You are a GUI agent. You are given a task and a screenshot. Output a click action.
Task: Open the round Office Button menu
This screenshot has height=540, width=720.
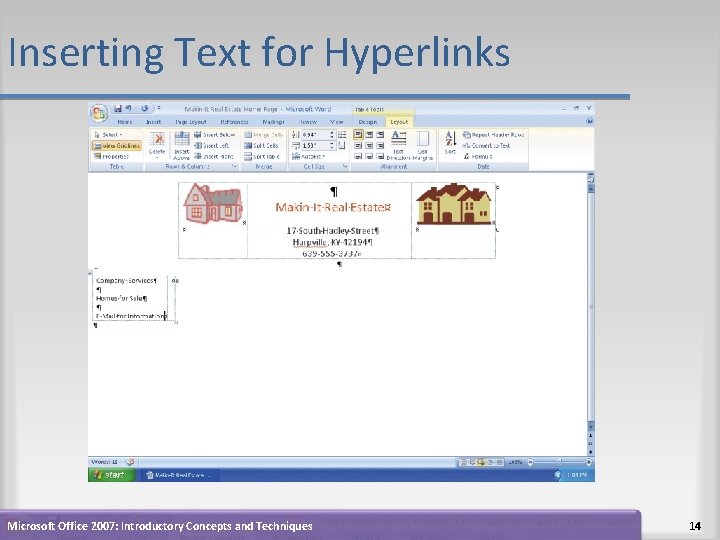click(x=99, y=113)
